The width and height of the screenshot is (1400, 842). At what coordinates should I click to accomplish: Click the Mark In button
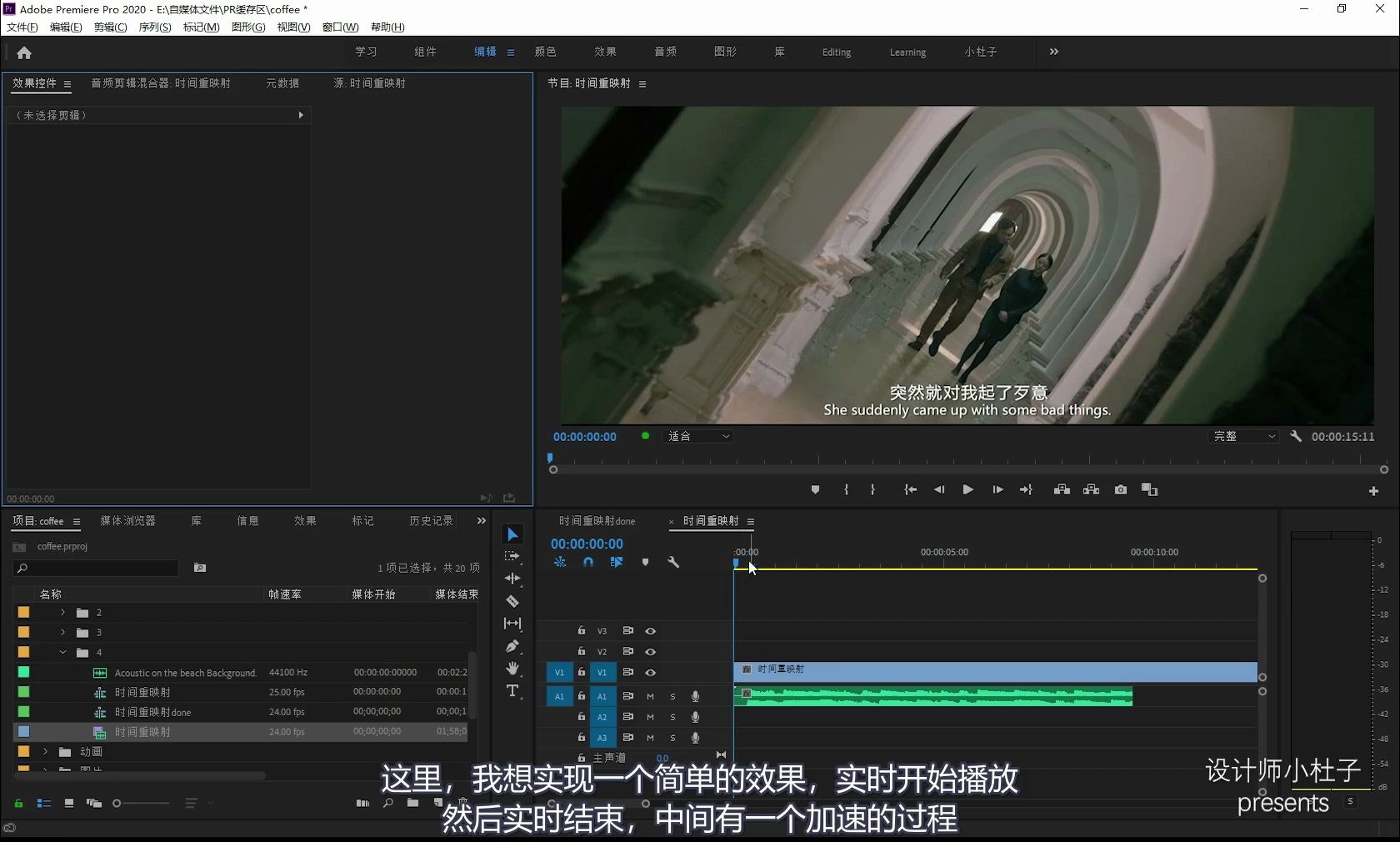[846, 490]
